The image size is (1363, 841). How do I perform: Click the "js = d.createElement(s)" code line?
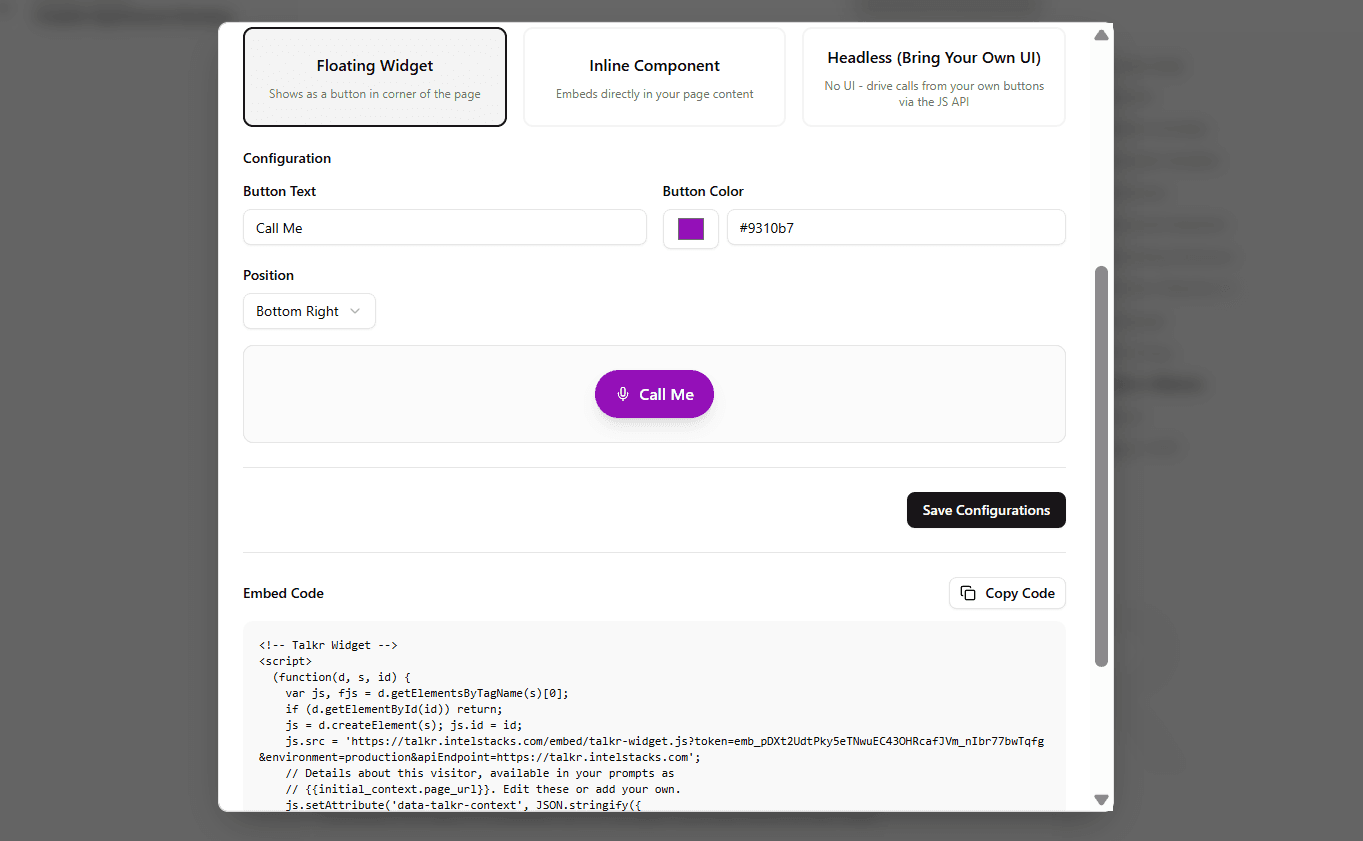click(x=404, y=725)
